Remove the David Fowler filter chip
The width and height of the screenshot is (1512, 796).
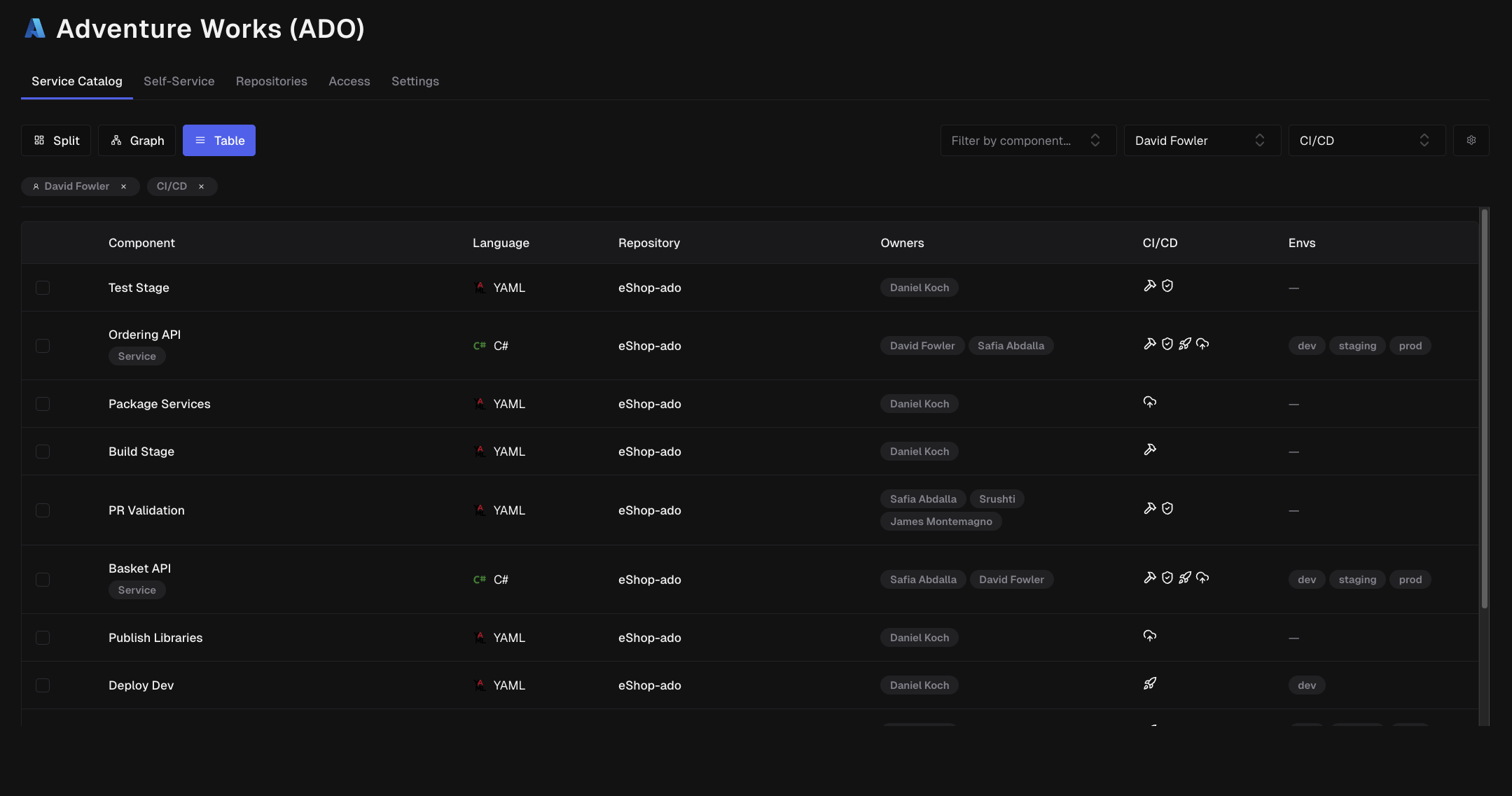pyautogui.click(x=124, y=186)
